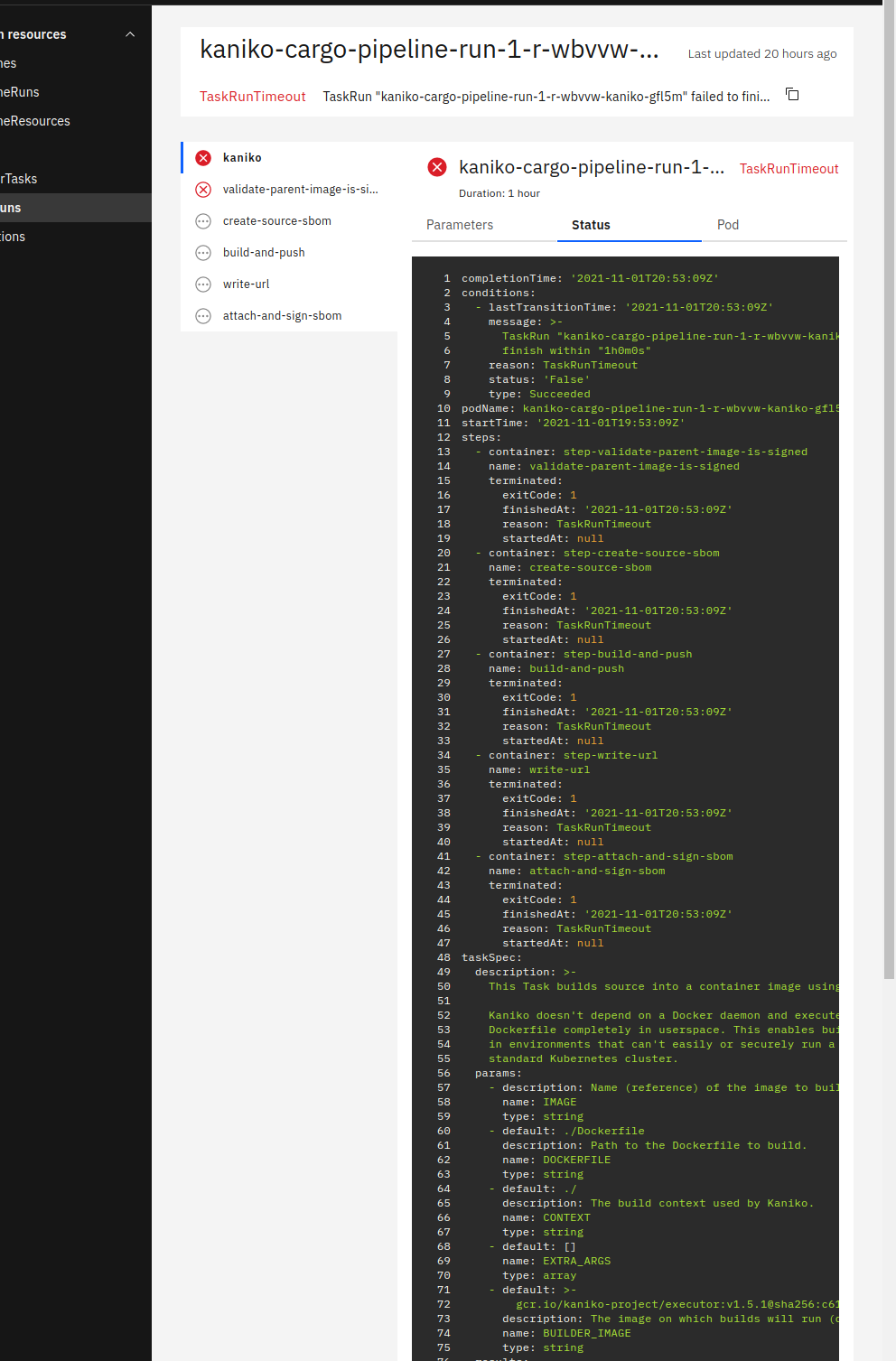Click the pending icon beside attach-and-sign-sbom
896x1361 pixels.
pyautogui.click(x=202, y=315)
